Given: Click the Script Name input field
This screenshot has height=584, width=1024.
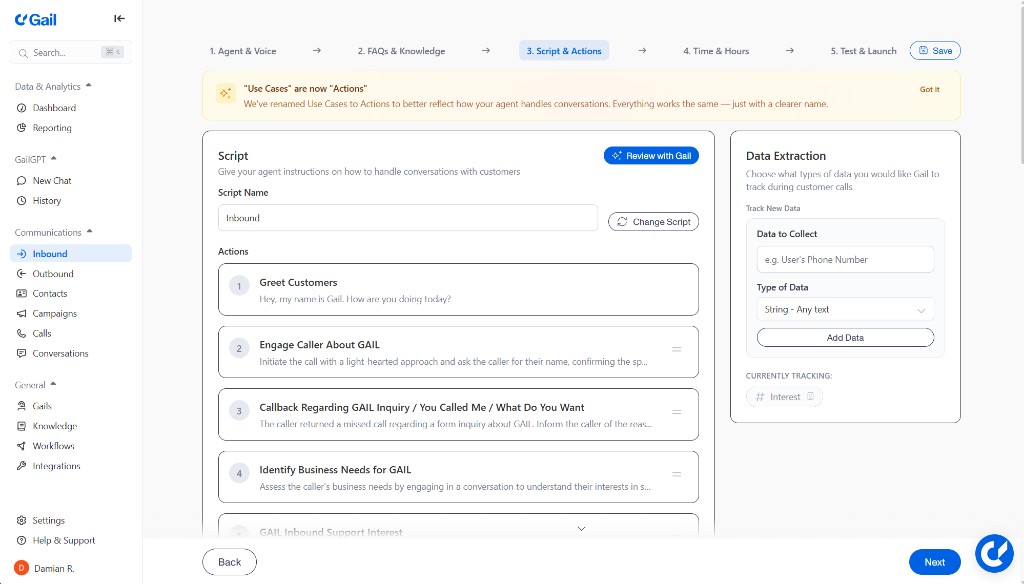Looking at the screenshot, I should point(407,217).
